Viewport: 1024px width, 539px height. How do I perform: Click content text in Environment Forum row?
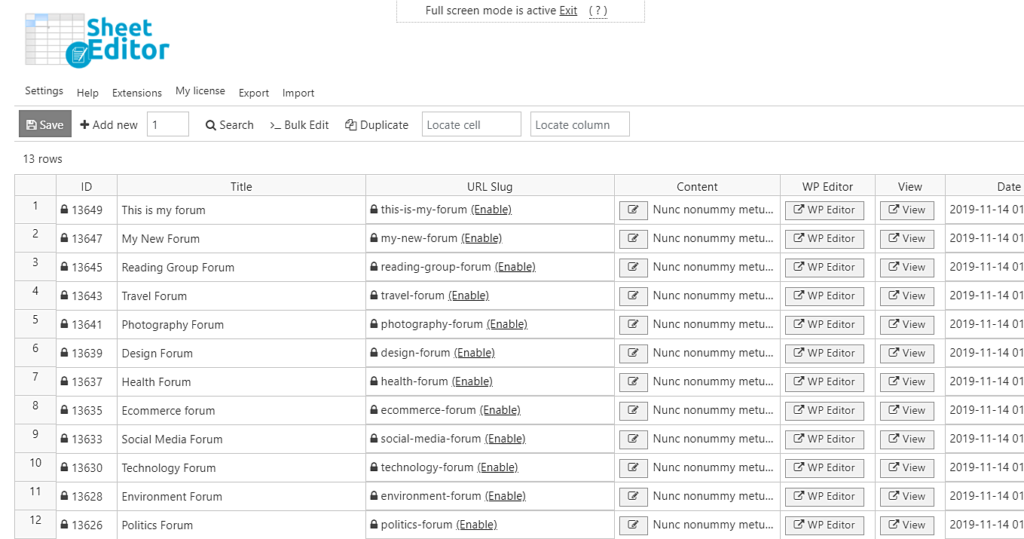point(712,496)
